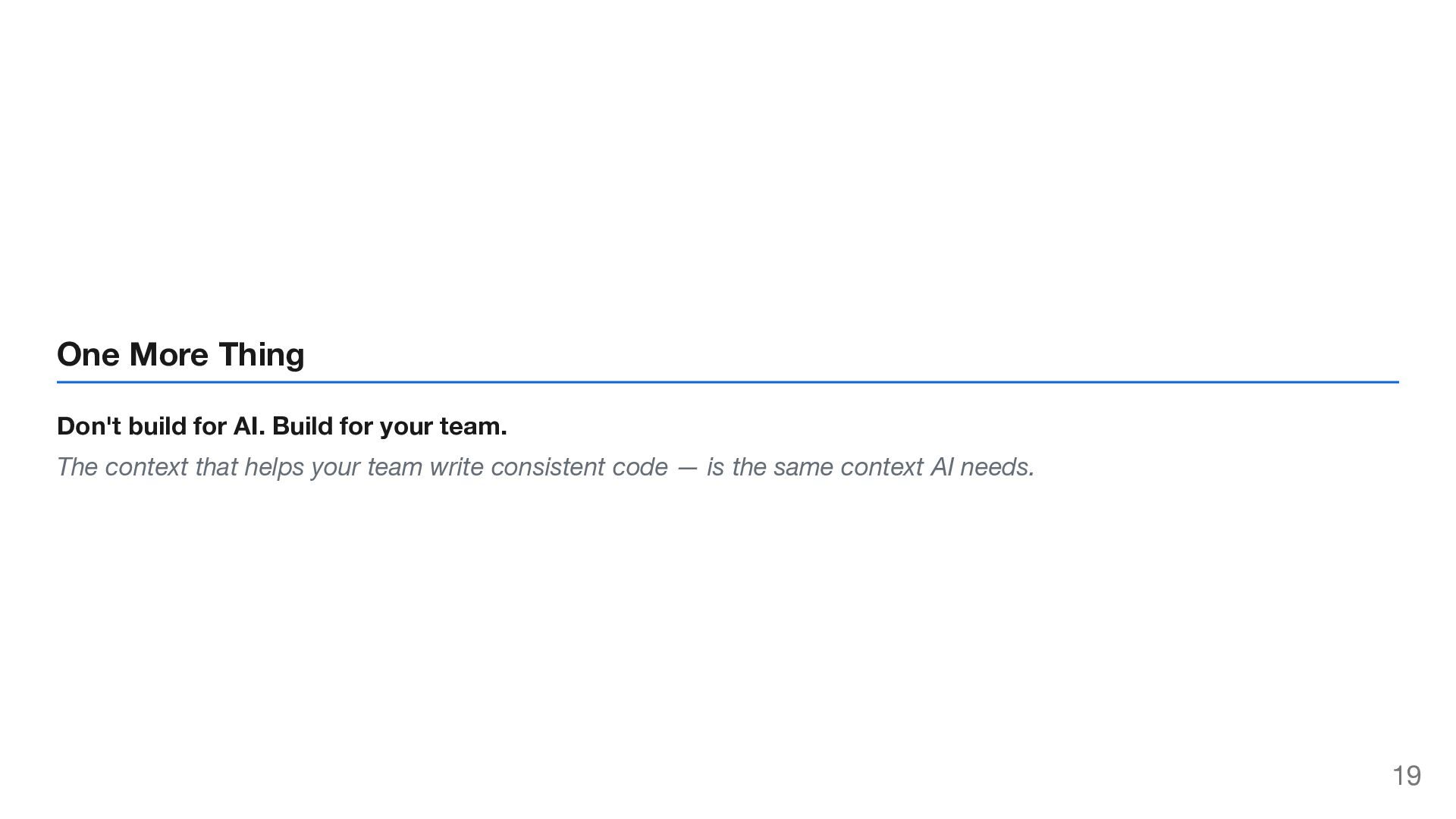Click the bold line "Don't build for AI."
Screen dimensions: 1456x819
click(161, 426)
